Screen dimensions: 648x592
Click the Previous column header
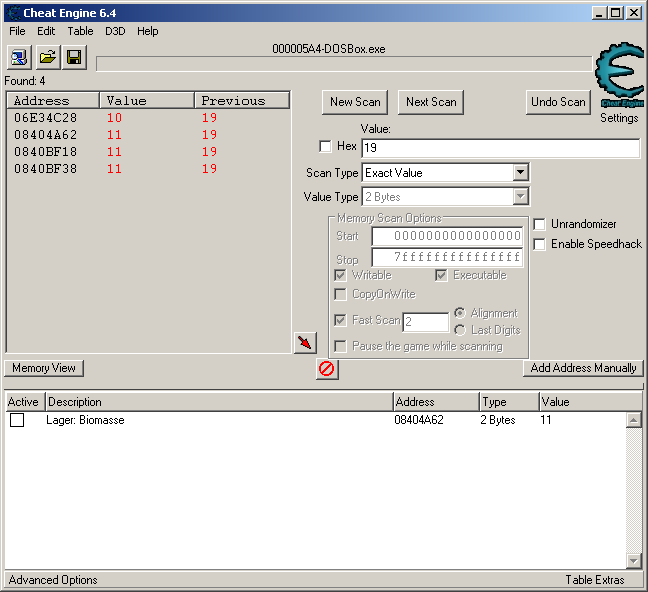point(242,100)
